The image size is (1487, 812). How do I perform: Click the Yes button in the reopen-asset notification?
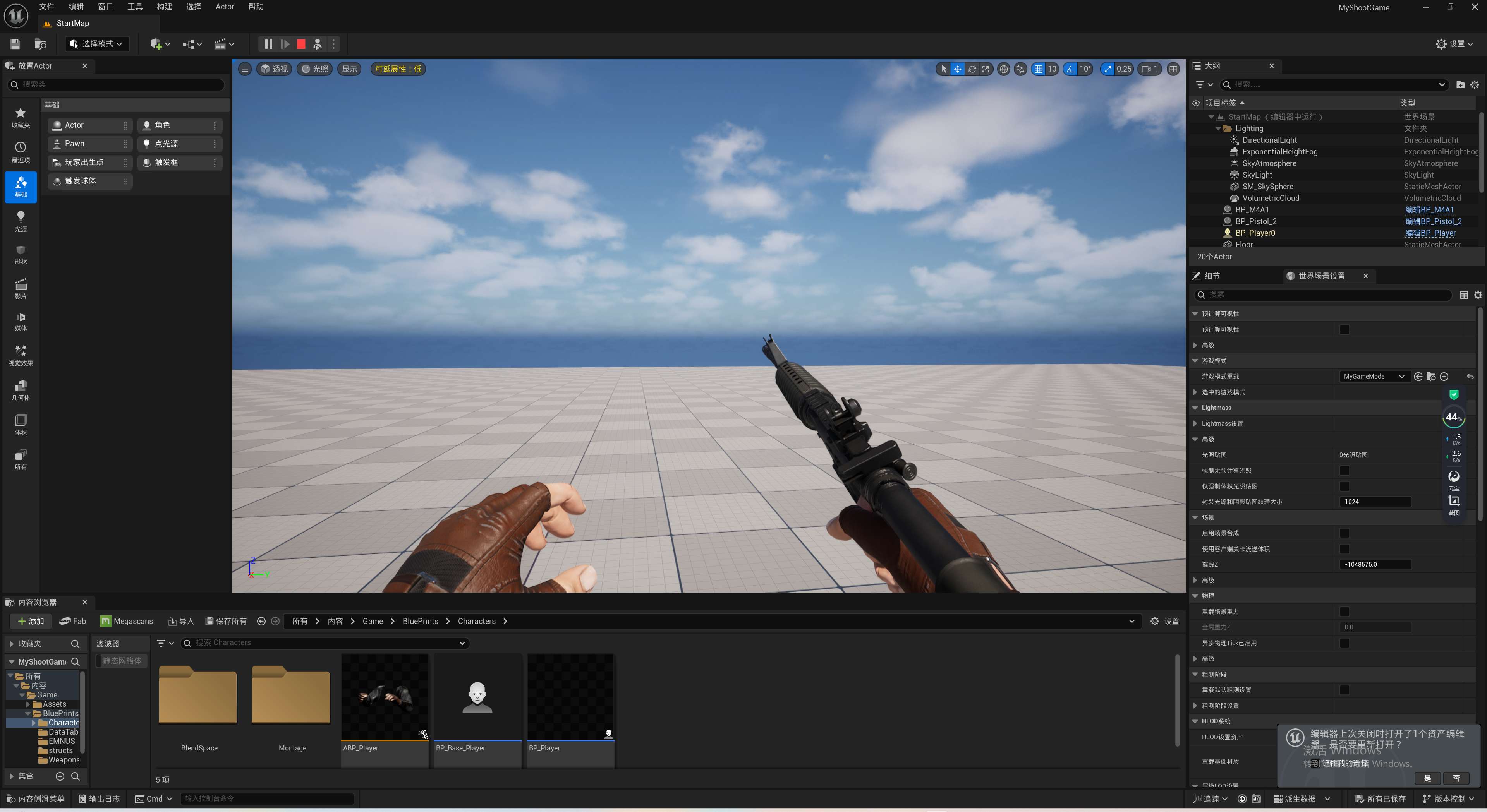[x=1427, y=778]
